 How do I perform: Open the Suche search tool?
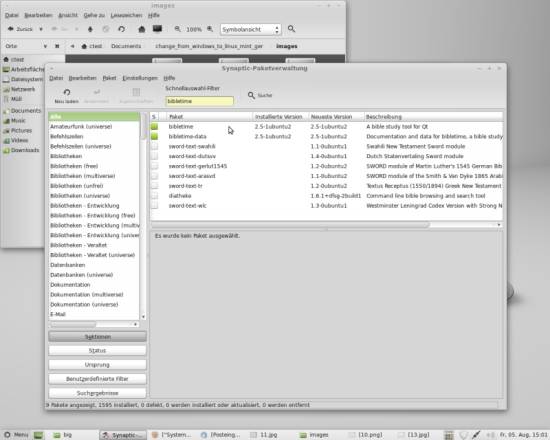click(x=260, y=95)
